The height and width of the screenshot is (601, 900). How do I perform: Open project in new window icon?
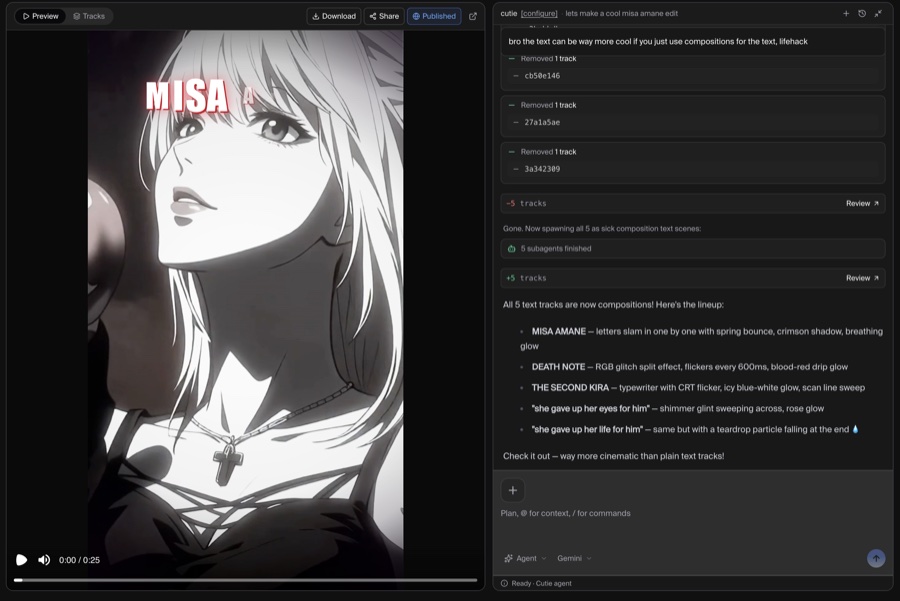pos(473,16)
